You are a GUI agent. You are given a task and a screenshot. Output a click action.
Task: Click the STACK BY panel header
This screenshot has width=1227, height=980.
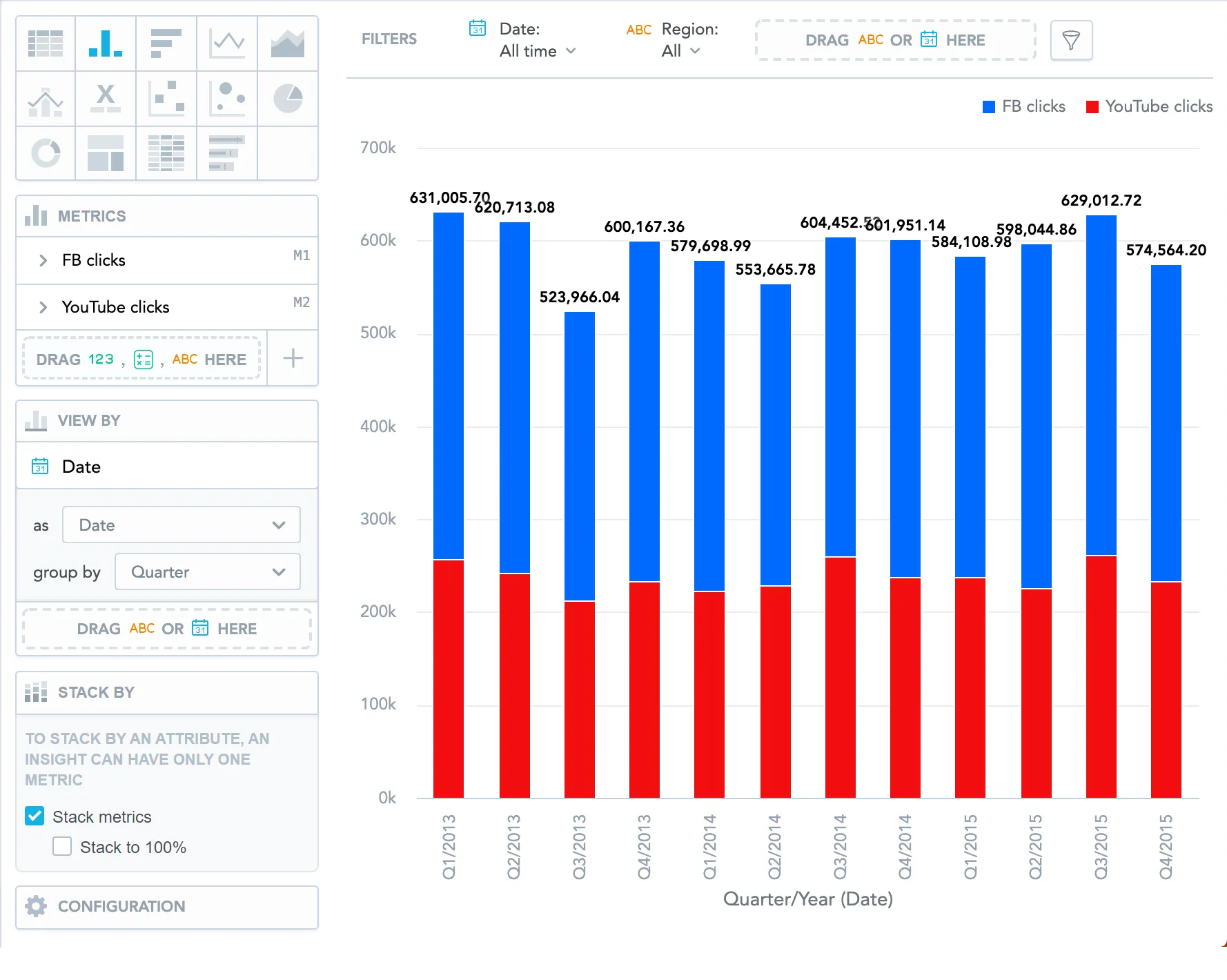(x=96, y=692)
